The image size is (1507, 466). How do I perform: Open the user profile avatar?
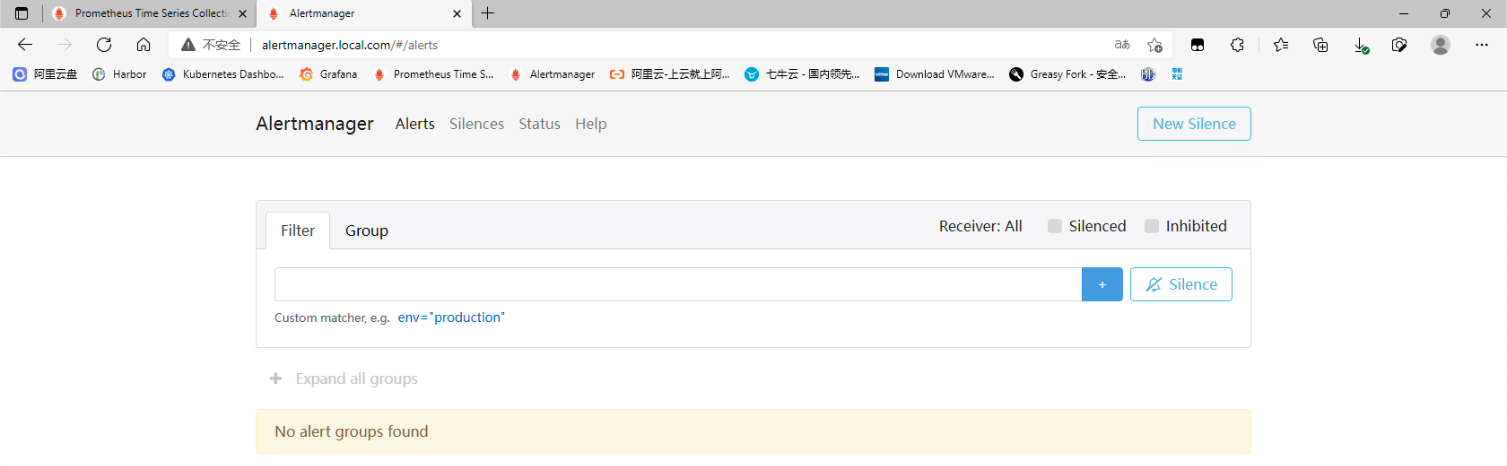click(x=1441, y=45)
